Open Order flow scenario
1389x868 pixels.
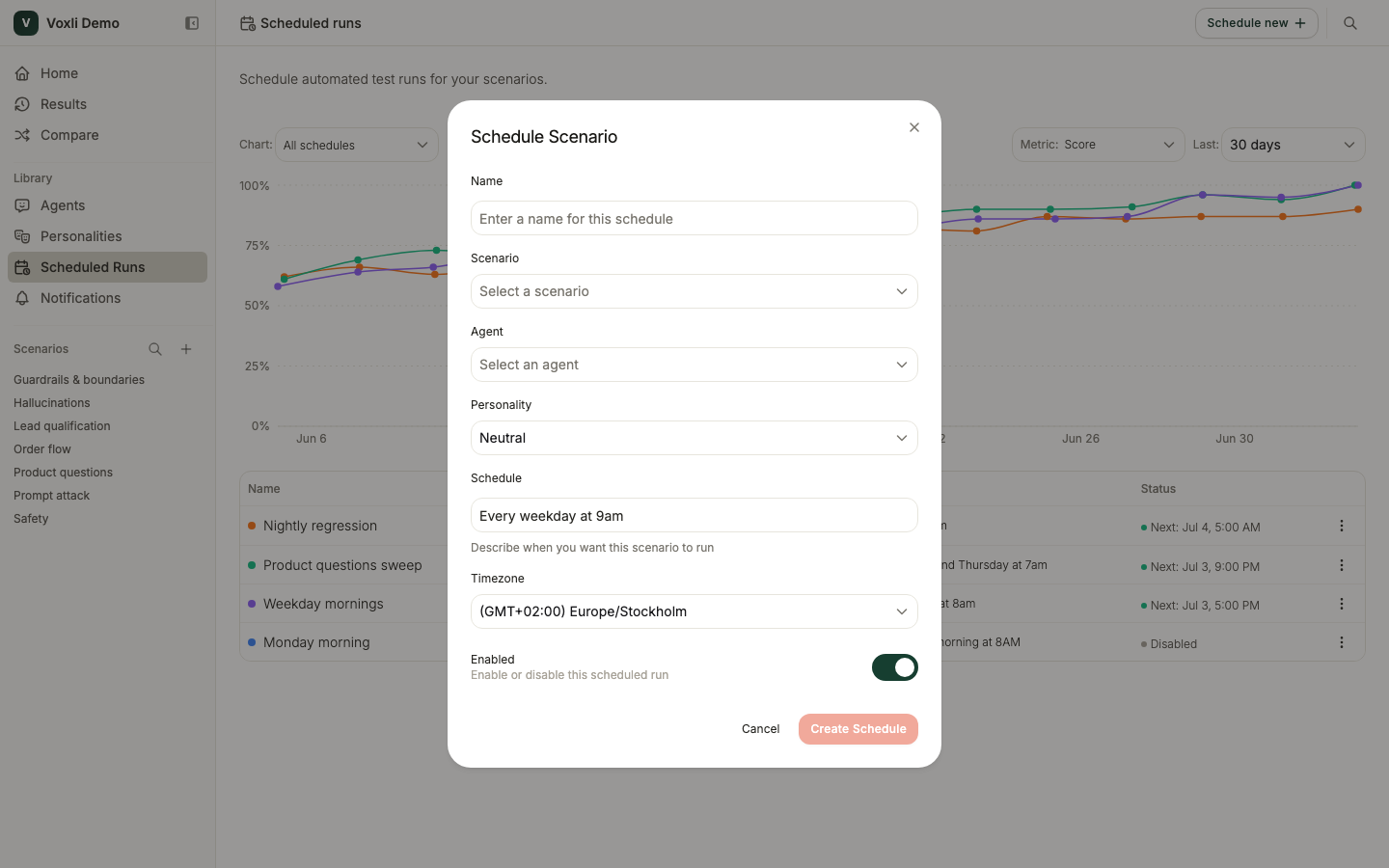(42, 449)
